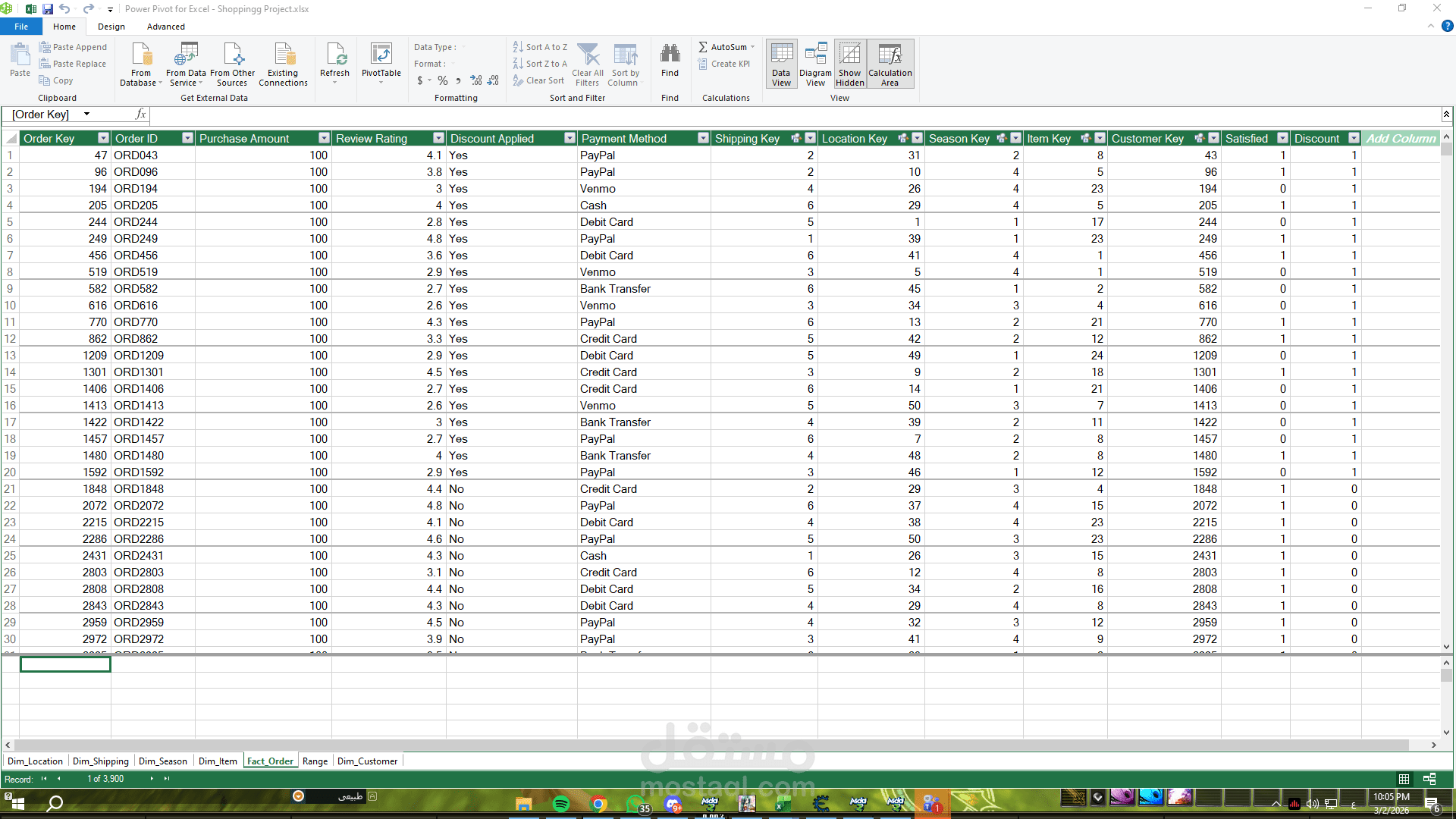Toggle Show Hidden columns
Screen dimensions: 1456x819
[850, 64]
